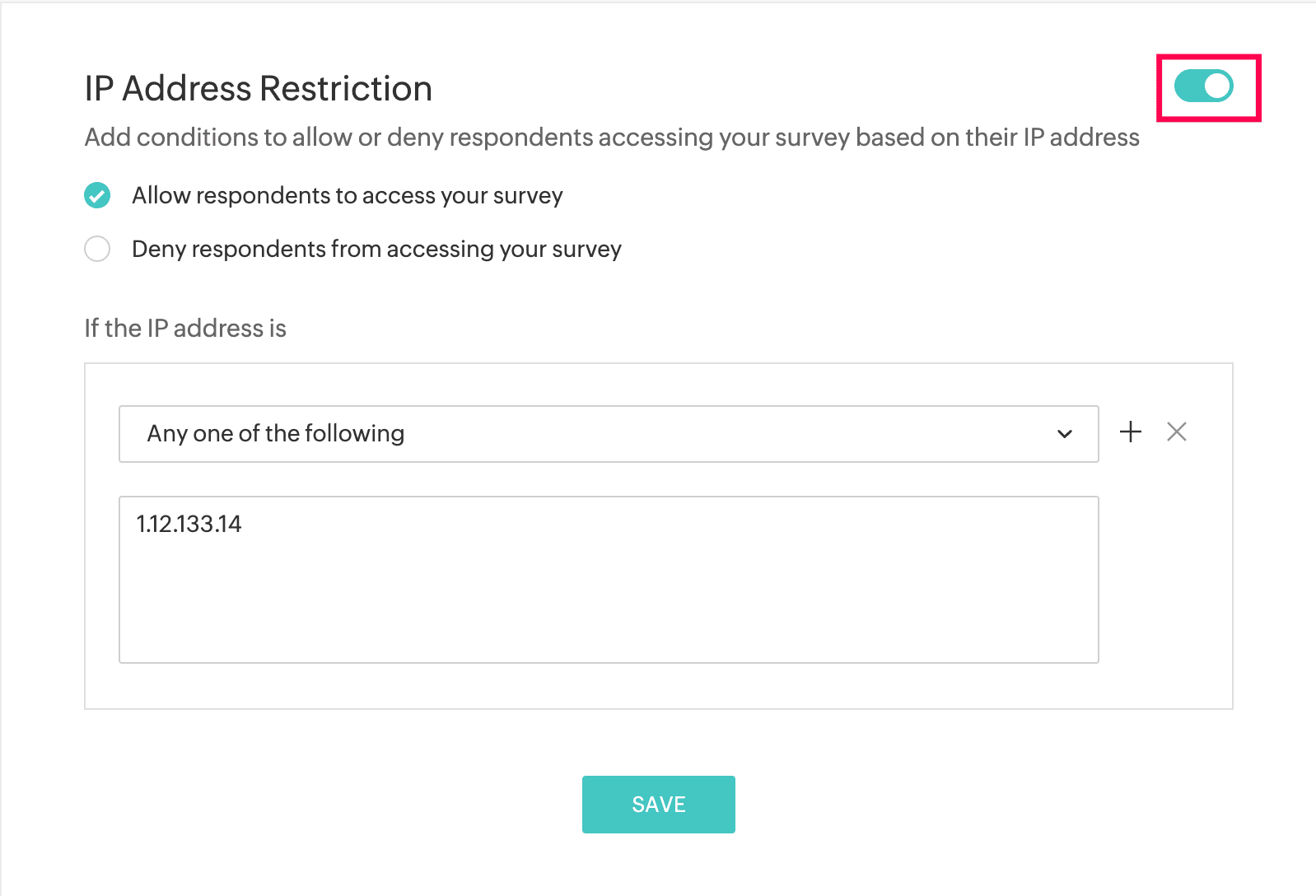Click the 'If the IP address is' label
This screenshot has height=896, width=1316.
tap(185, 329)
